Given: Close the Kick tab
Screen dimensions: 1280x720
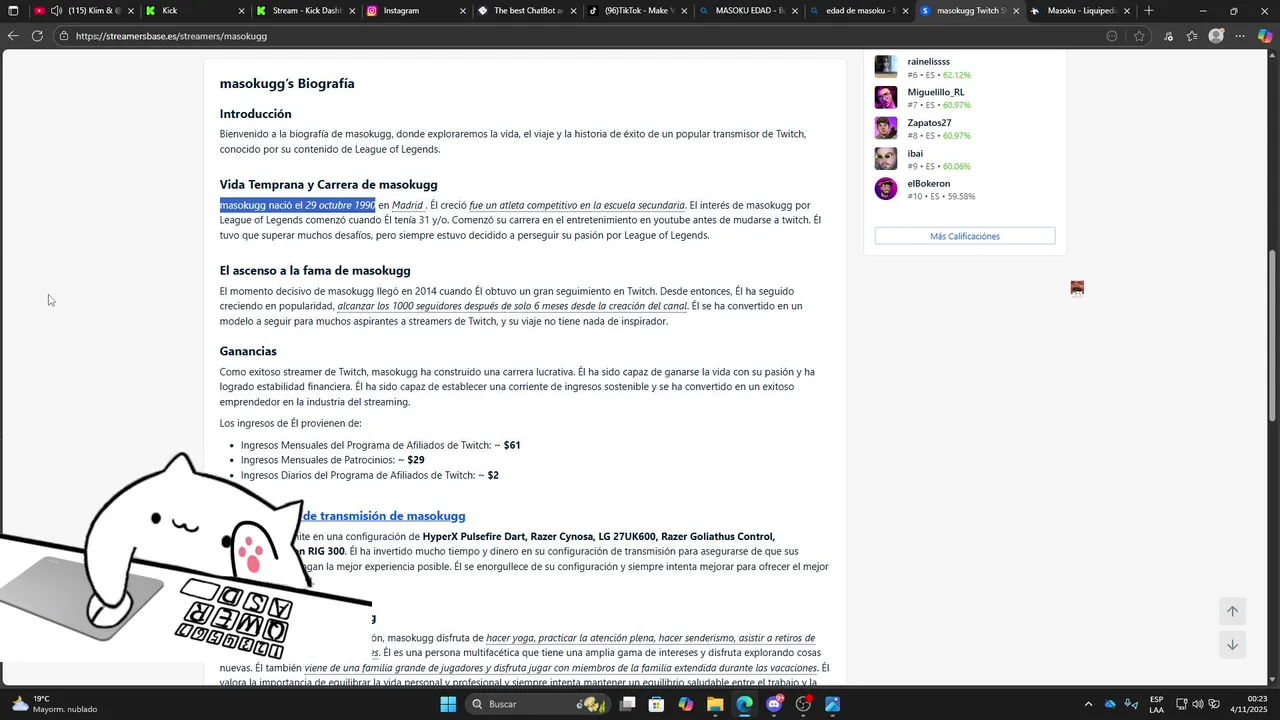Looking at the screenshot, I should tap(241, 11).
